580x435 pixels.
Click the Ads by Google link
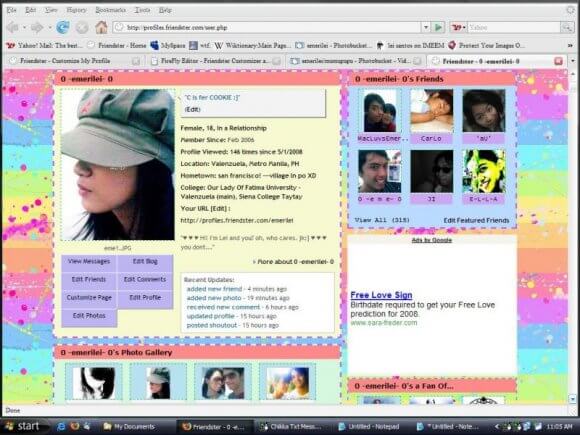432,240
